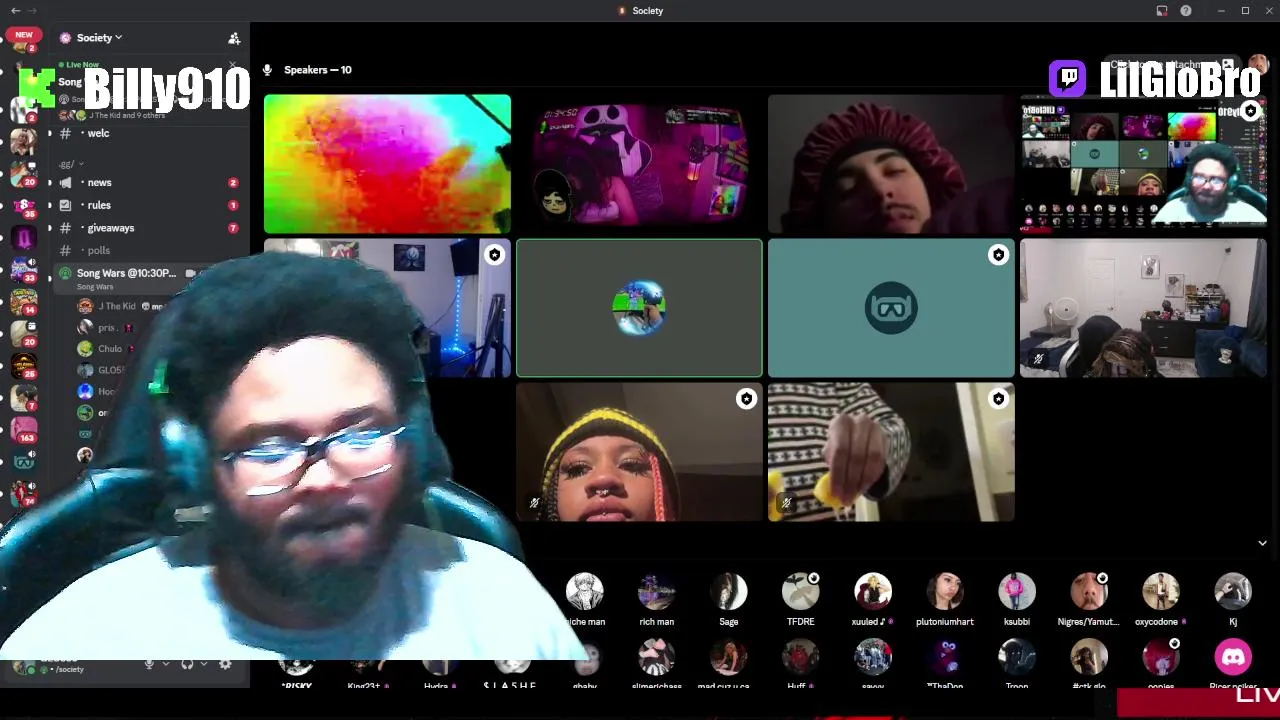
Task: Open the purple server icon without badge
Action: coord(24,238)
